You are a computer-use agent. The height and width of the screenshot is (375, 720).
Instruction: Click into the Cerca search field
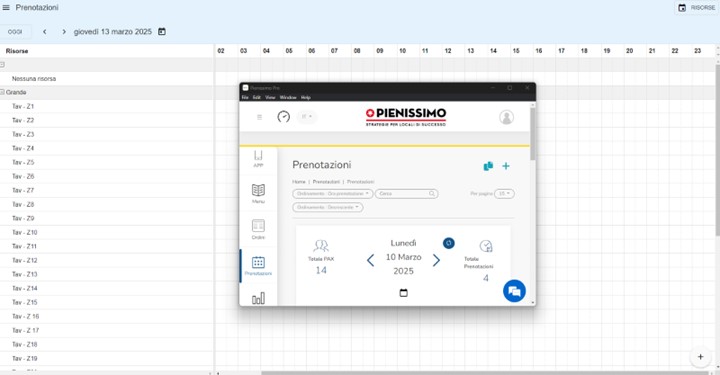tap(406, 194)
